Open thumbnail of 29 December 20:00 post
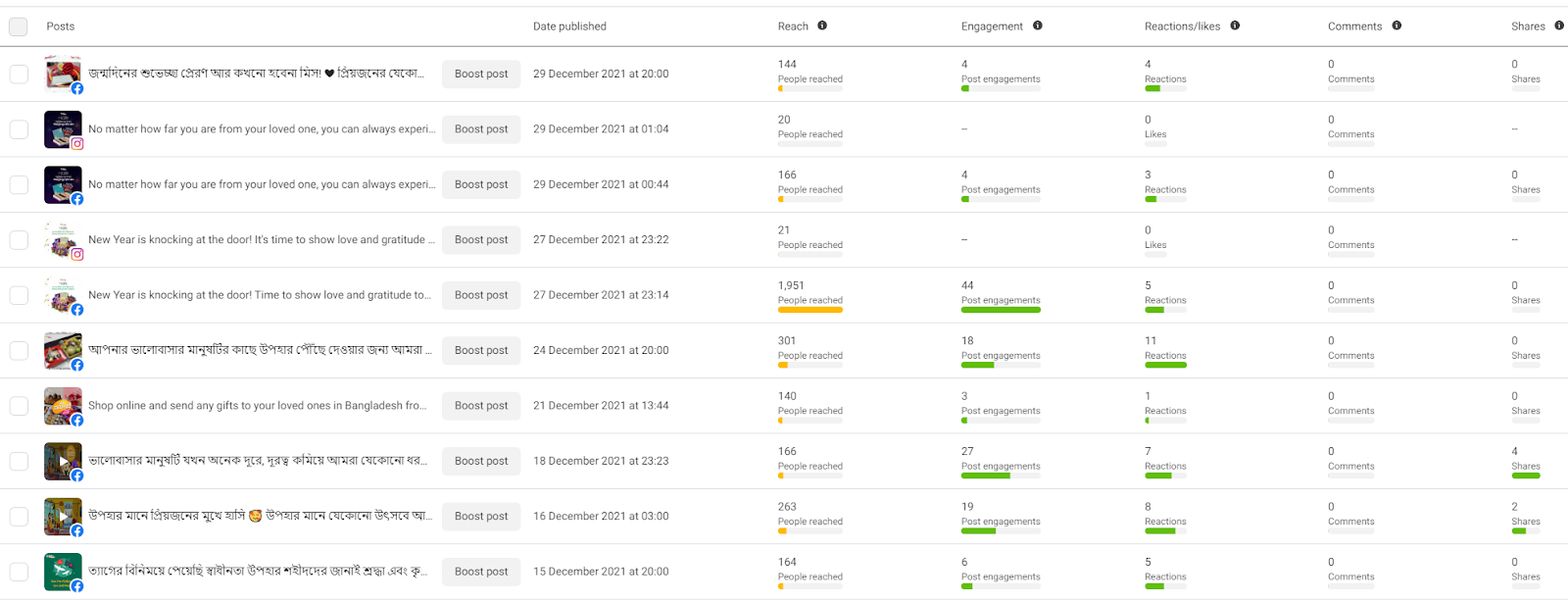The width and height of the screenshot is (1568, 602). (63, 74)
